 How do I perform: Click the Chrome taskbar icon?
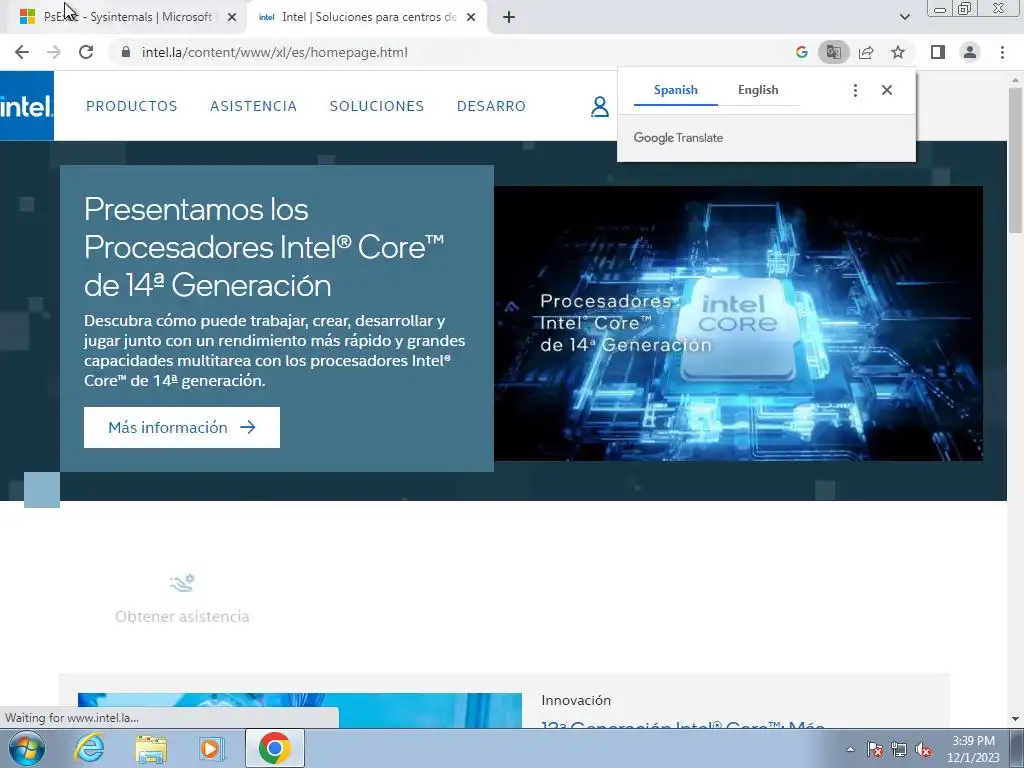(x=274, y=748)
